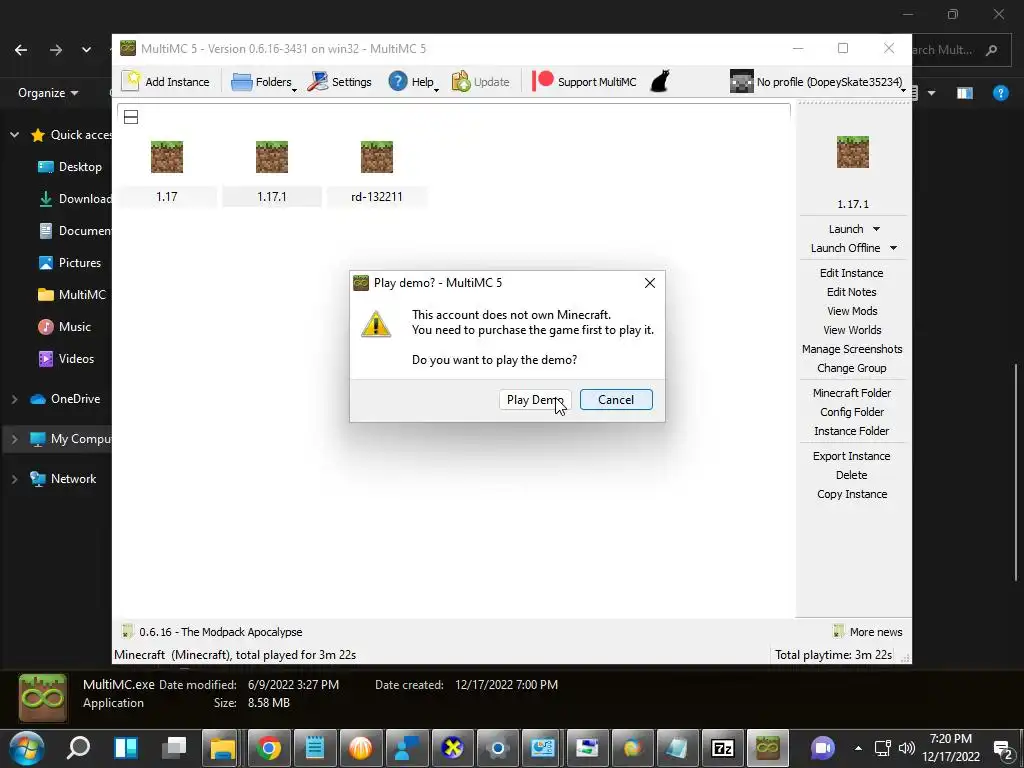Click the Explorer search magnifier icon

991,50
